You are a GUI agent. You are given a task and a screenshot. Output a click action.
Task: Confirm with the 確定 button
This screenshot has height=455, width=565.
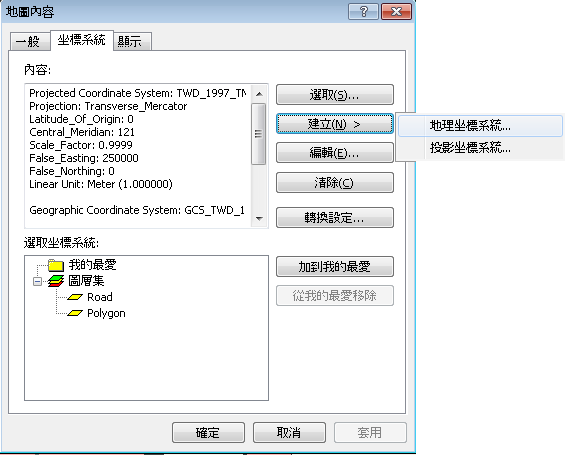[208, 432]
